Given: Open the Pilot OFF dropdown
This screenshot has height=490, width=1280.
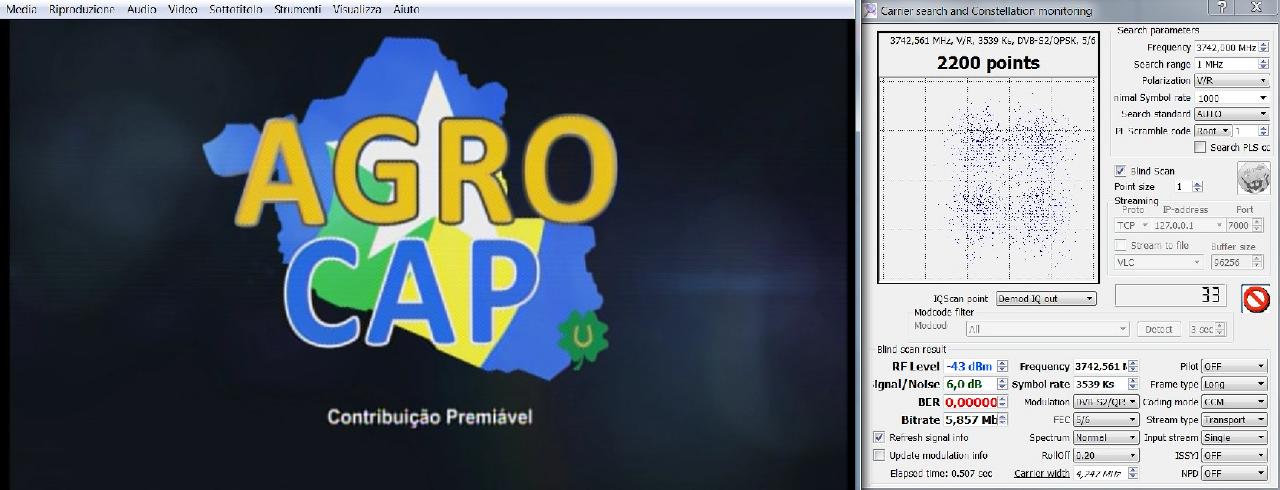Looking at the screenshot, I should (1234, 367).
